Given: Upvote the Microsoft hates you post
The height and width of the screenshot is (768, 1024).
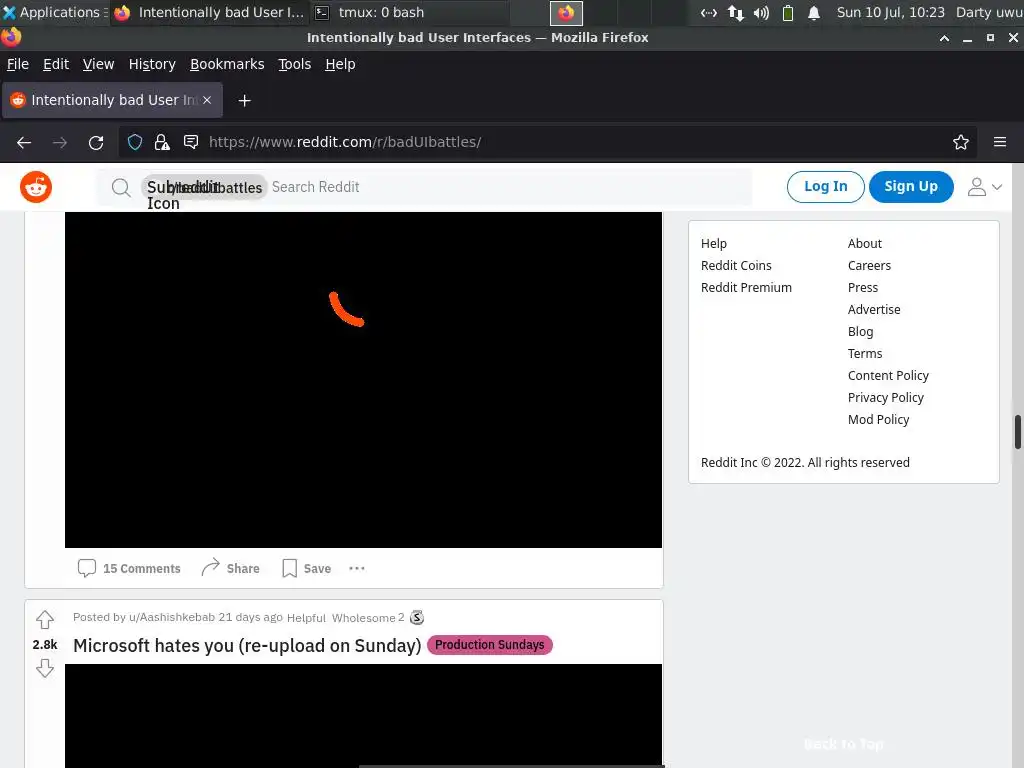Looking at the screenshot, I should pos(44,618).
